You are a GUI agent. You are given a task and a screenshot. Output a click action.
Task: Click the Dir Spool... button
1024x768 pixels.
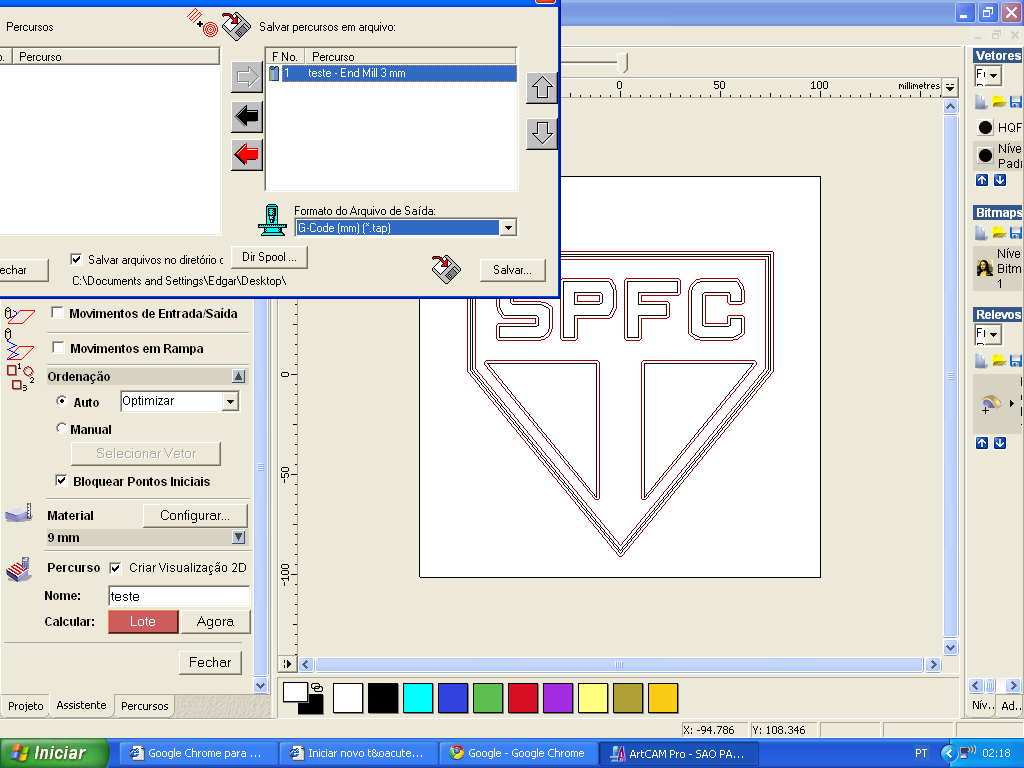(x=269, y=257)
